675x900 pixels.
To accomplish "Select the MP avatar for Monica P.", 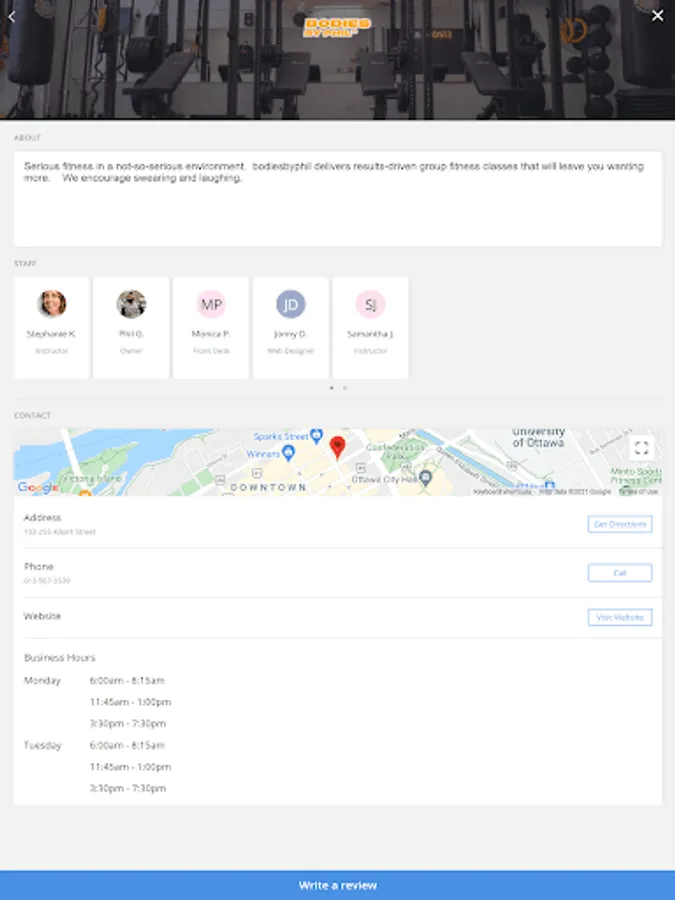I will (x=211, y=304).
